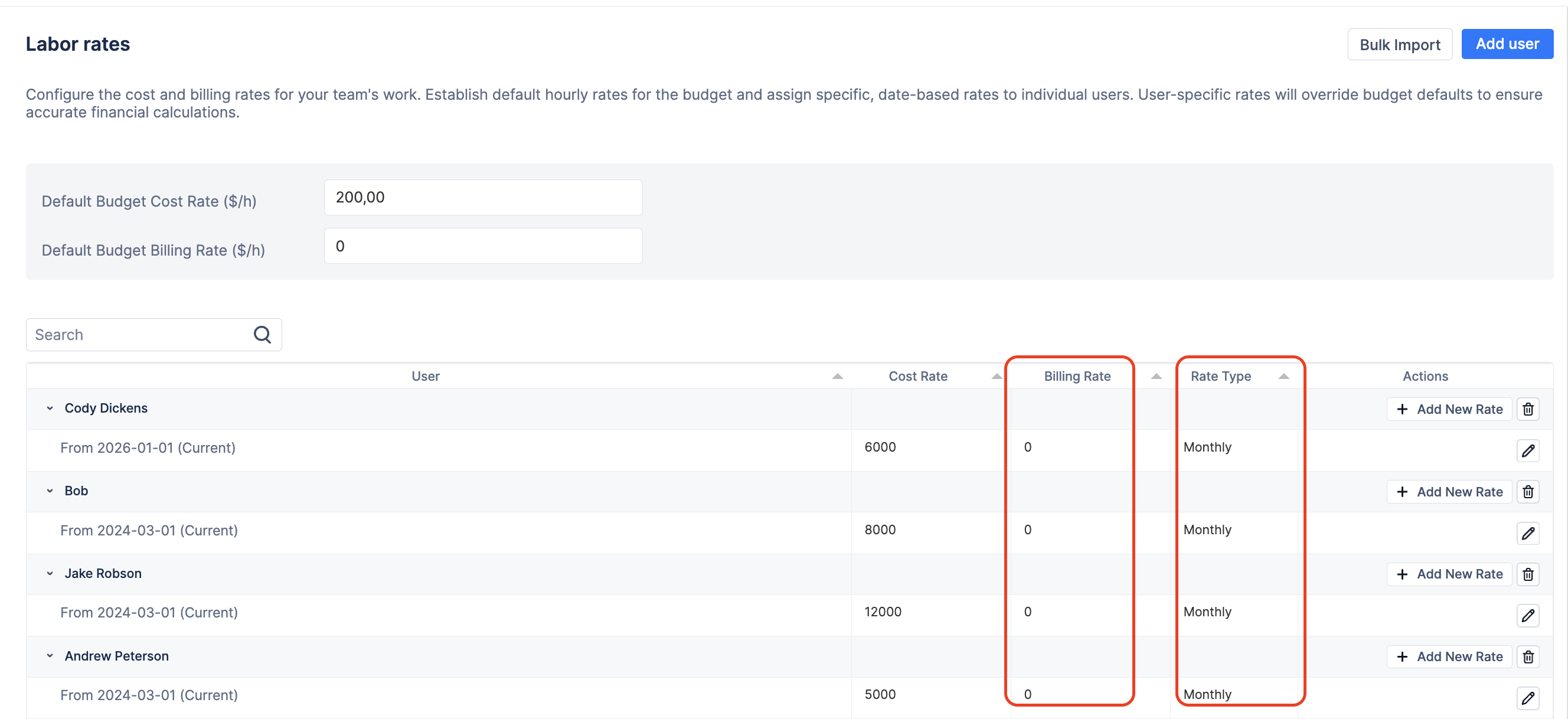
Task: Delete Jake Robson via trash icon
Action: [x=1528, y=574]
